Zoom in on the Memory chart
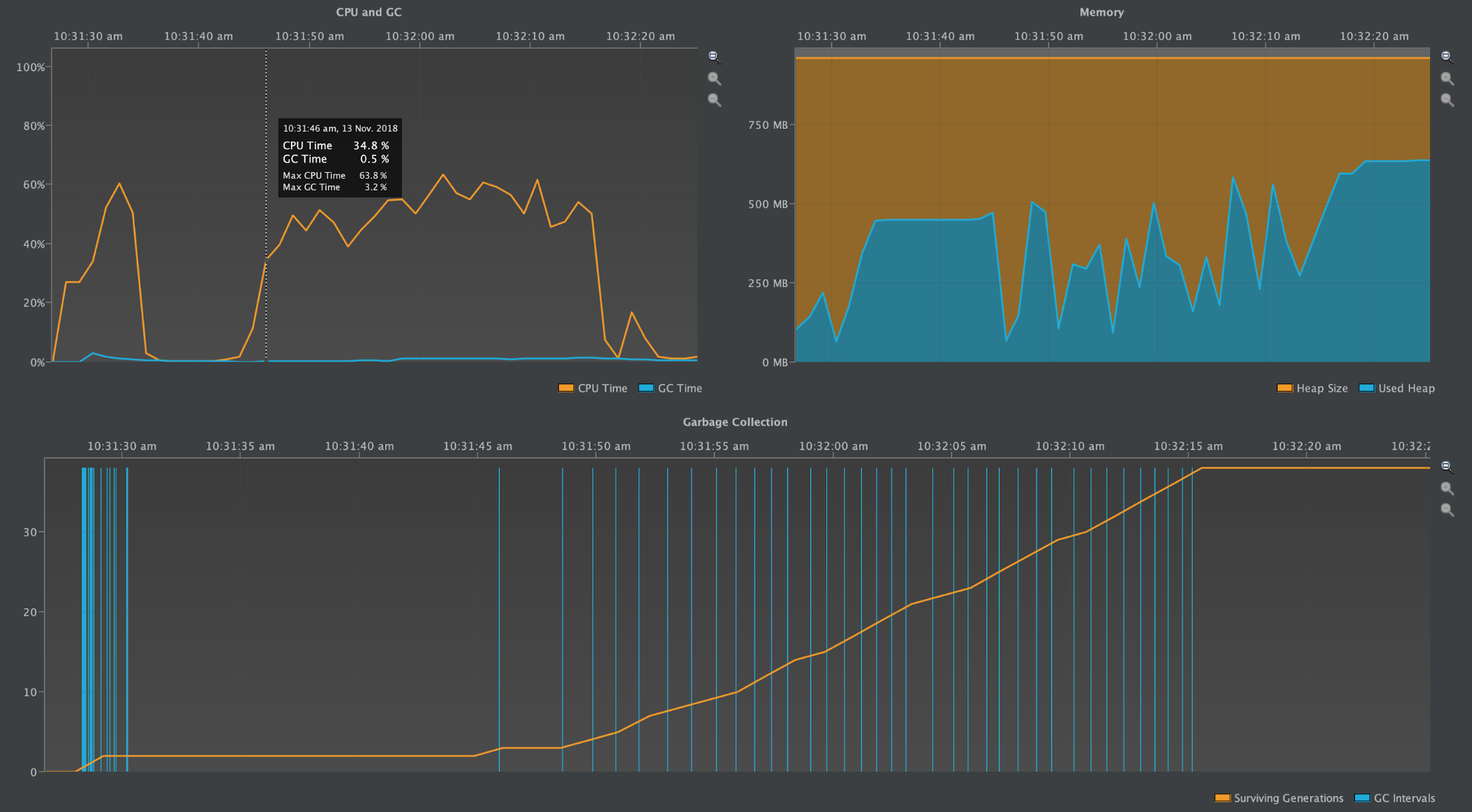The height and width of the screenshot is (812, 1472). pyautogui.click(x=1446, y=78)
